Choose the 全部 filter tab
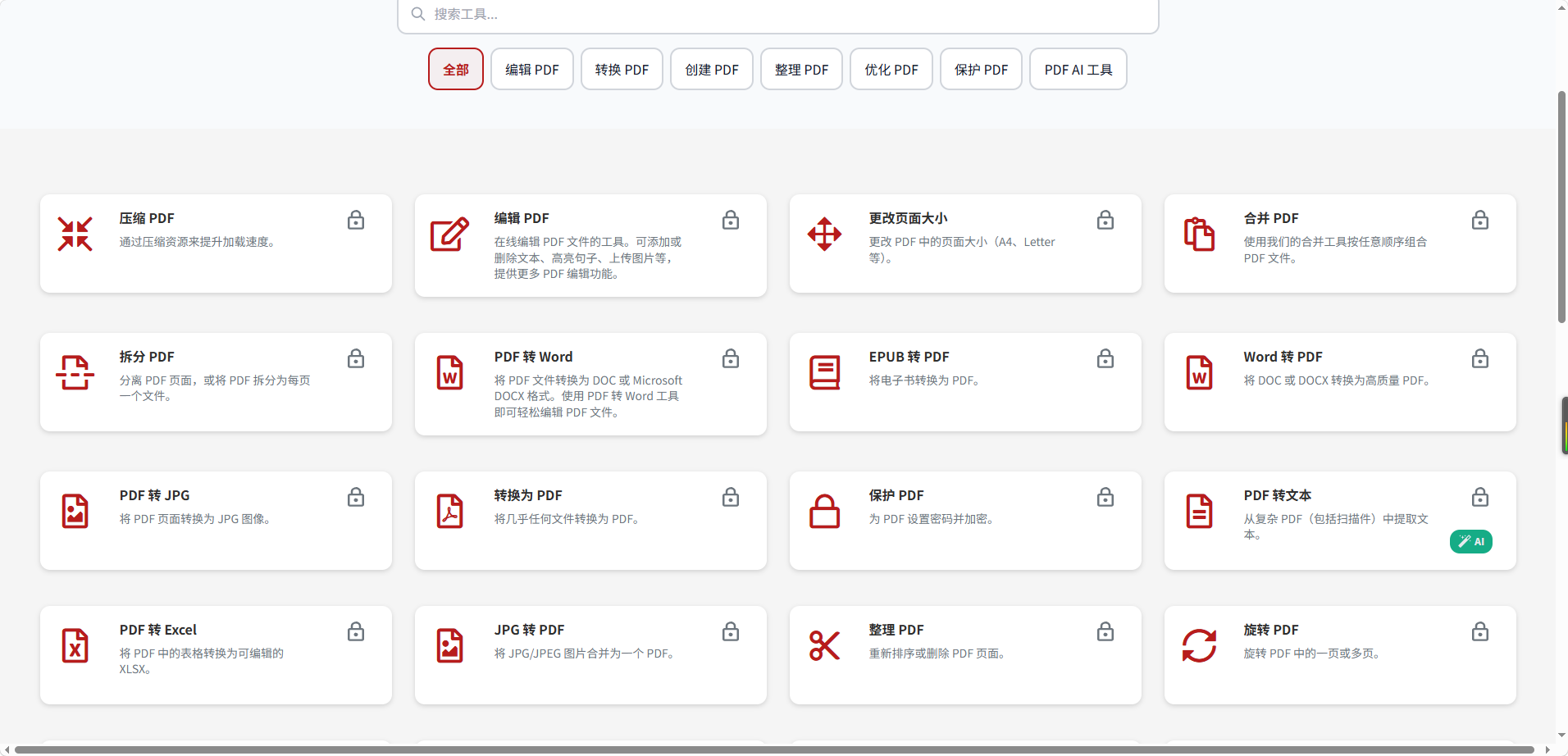 pyautogui.click(x=456, y=70)
